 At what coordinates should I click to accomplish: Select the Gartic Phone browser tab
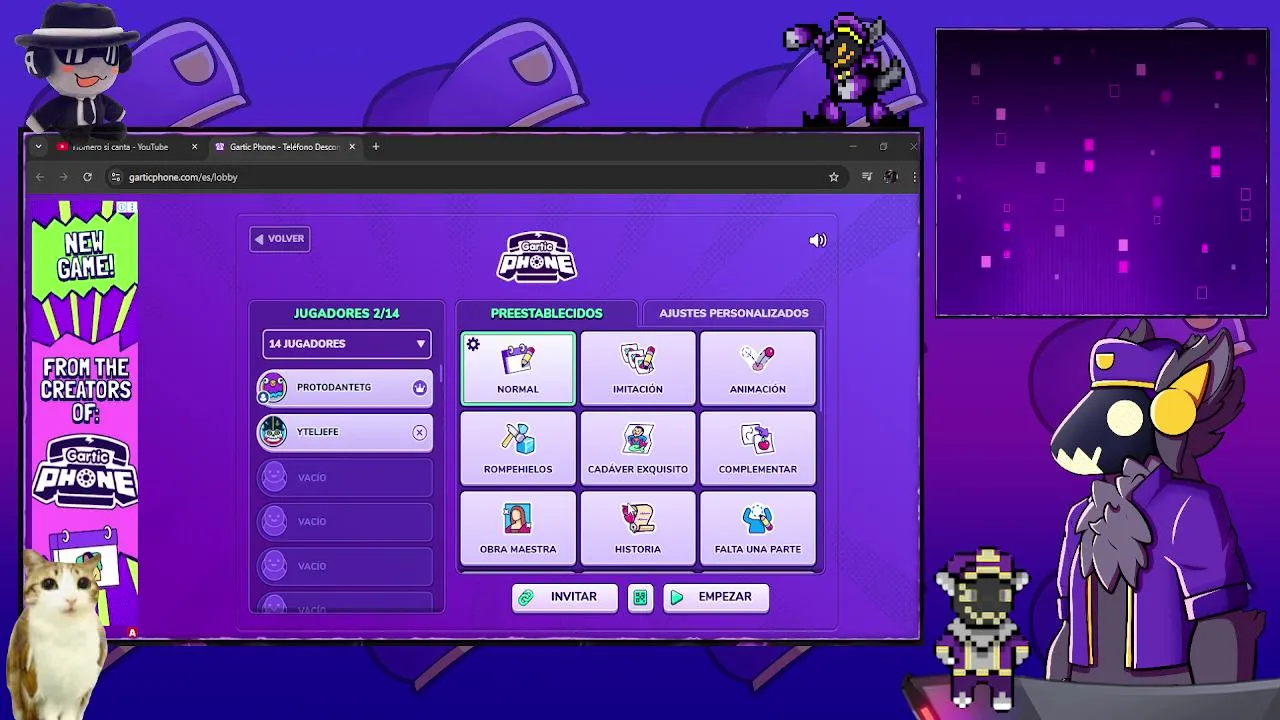284,147
